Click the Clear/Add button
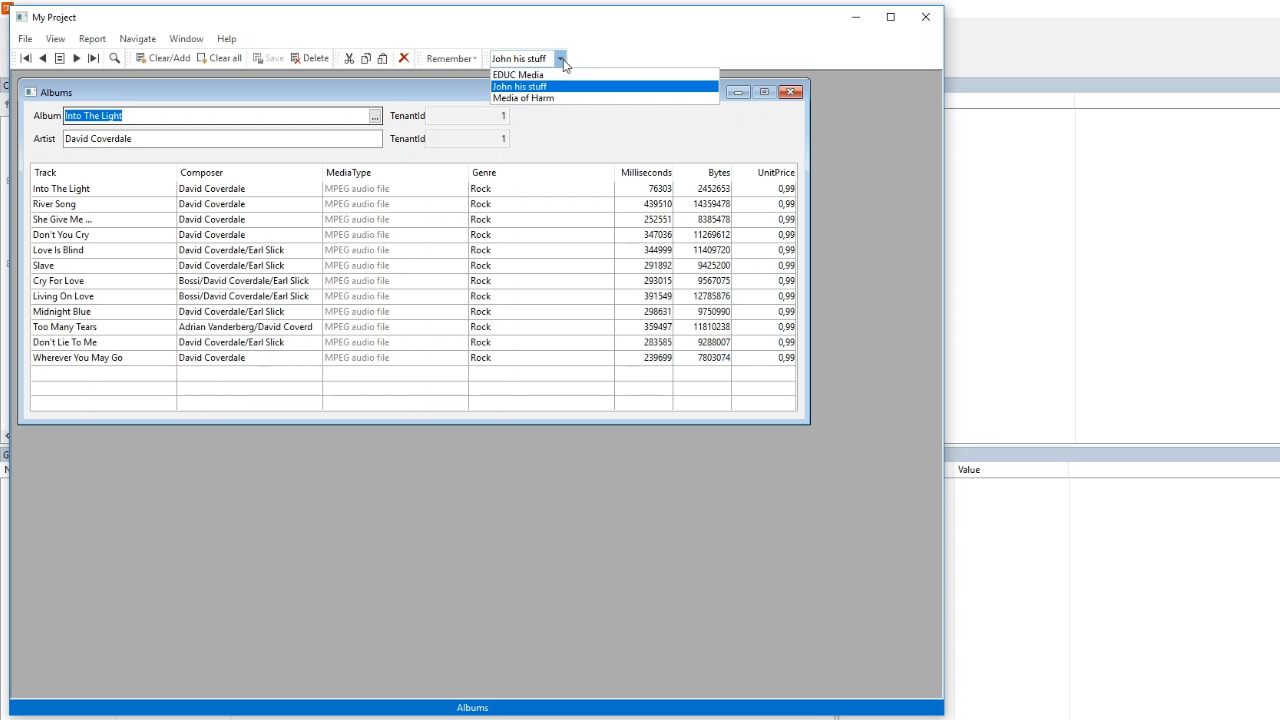Viewport: 1280px width, 720px height. tap(163, 59)
